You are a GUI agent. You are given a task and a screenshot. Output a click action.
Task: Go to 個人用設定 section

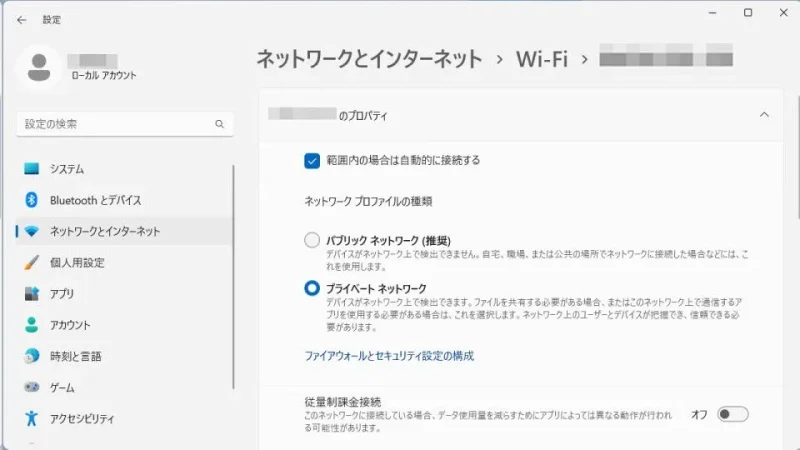click(124, 263)
